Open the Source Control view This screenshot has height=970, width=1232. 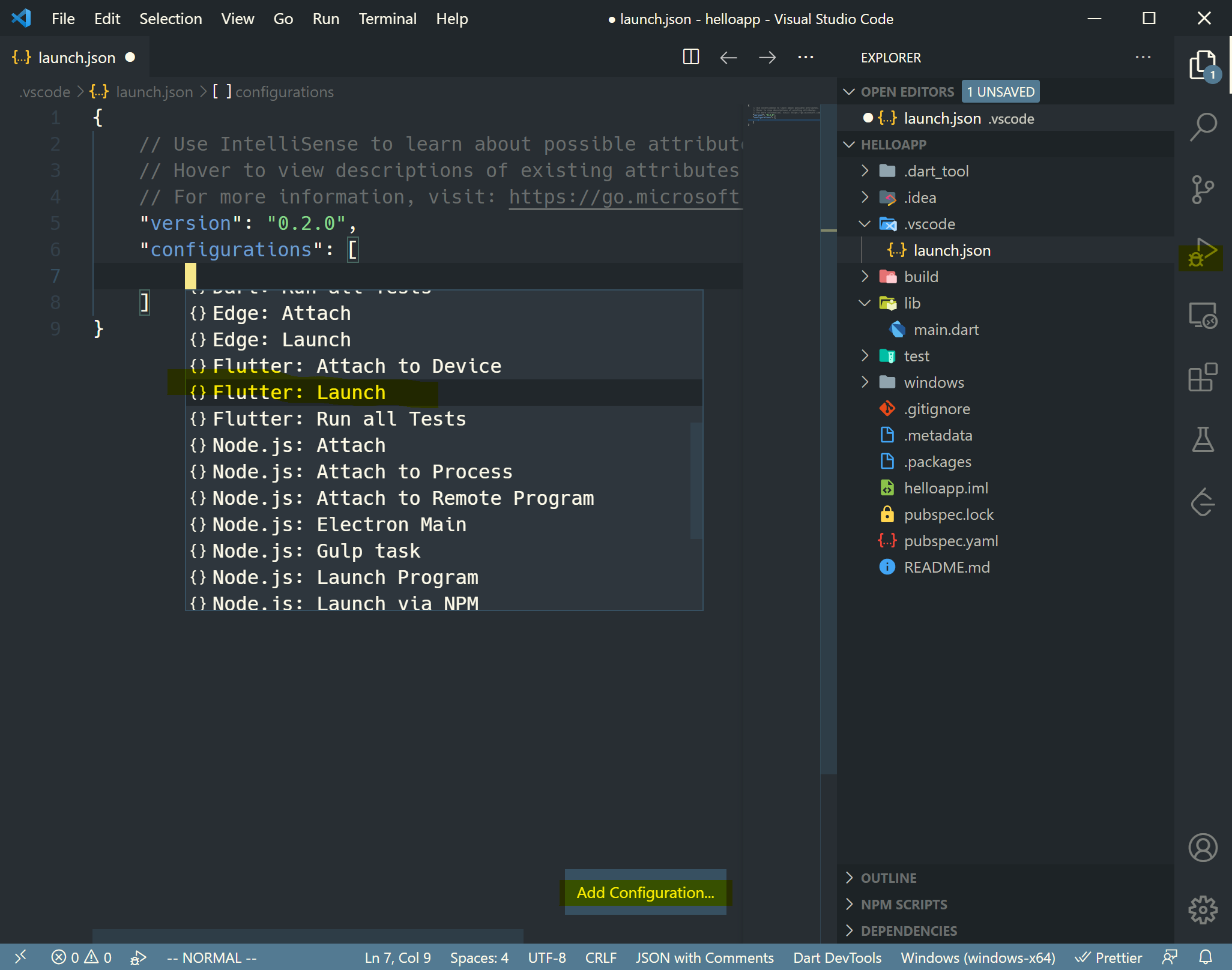1203,190
